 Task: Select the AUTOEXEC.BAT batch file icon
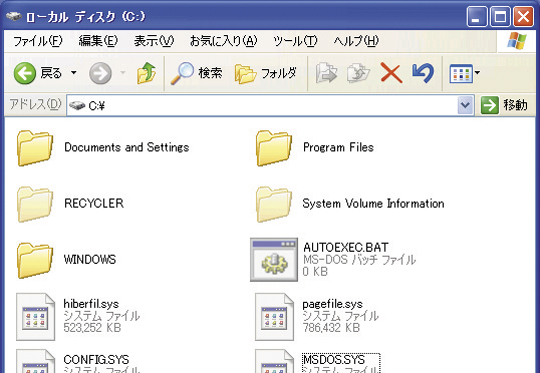274,260
